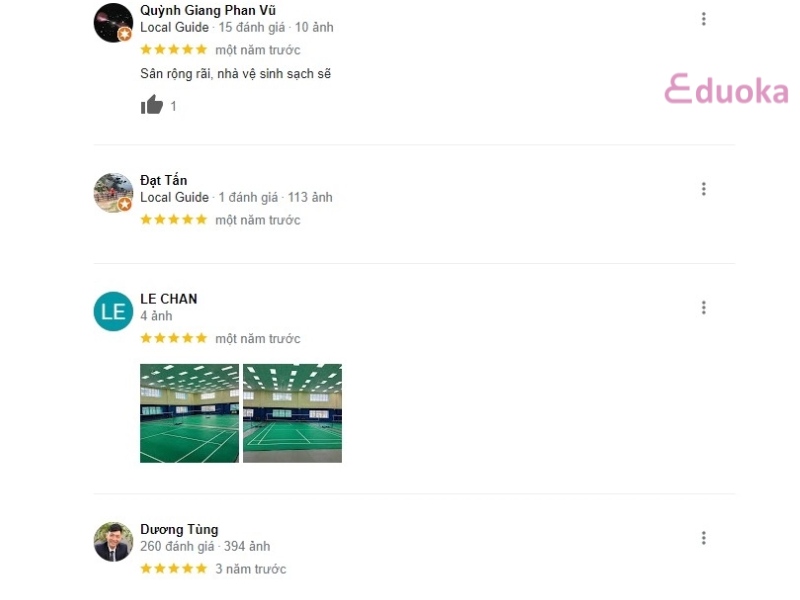800x600 pixels.
Task: Click "Local Guide · 15 đánh giá" text
Action: [213, 28]
